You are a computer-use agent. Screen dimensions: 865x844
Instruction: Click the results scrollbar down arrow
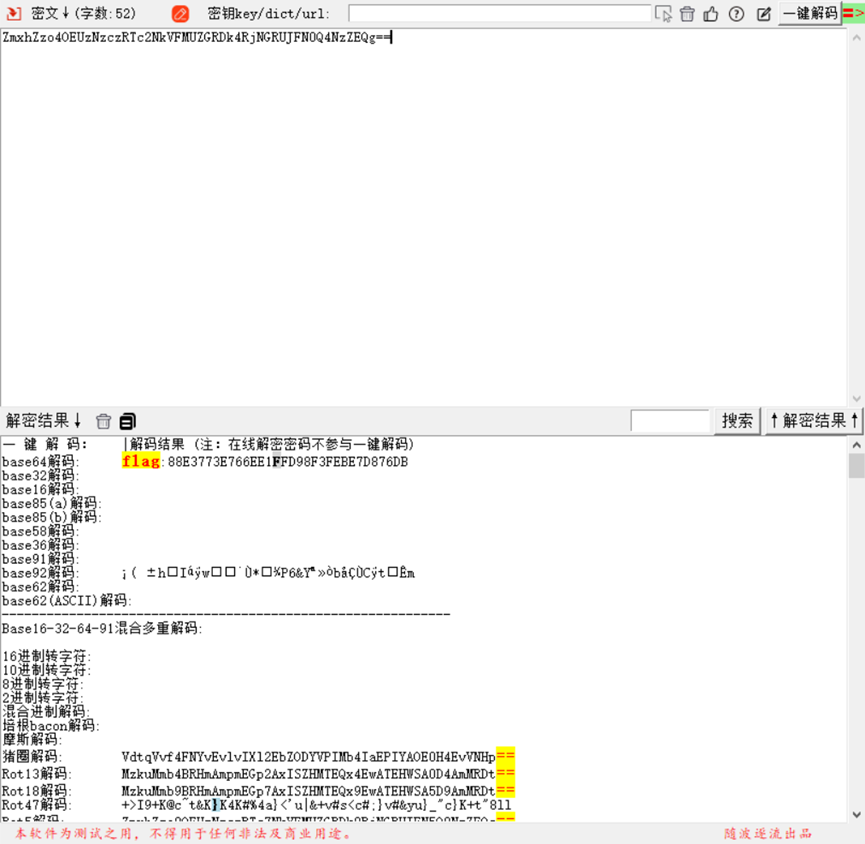pyautogui.click(x=856, y=815)
